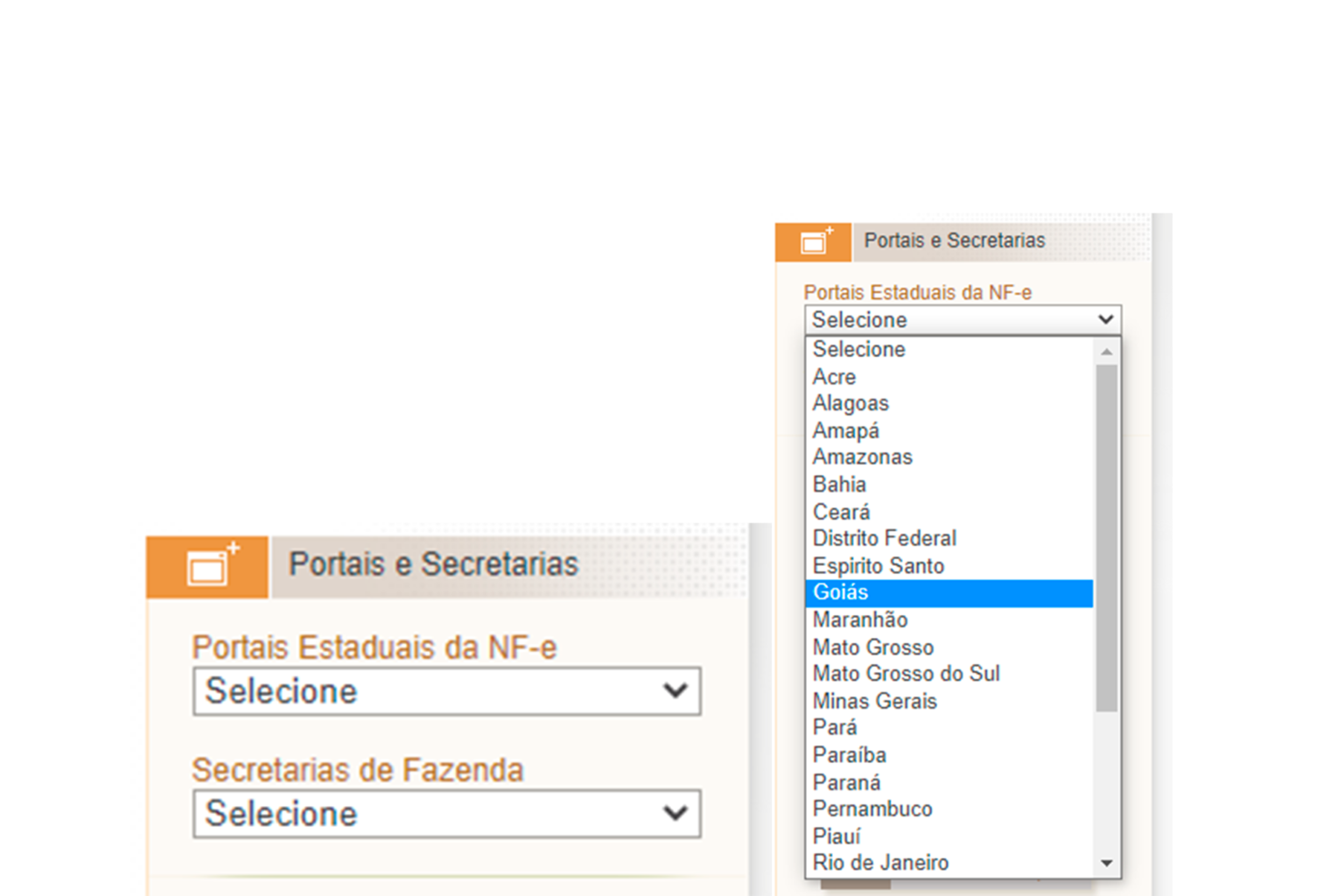
Task: Open the Secretarias de Fazenda dropdown
Action: 447,814
